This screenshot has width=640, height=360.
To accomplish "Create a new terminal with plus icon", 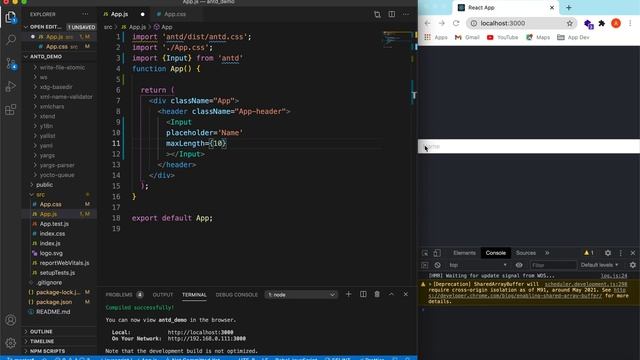I will coord(349,294).
